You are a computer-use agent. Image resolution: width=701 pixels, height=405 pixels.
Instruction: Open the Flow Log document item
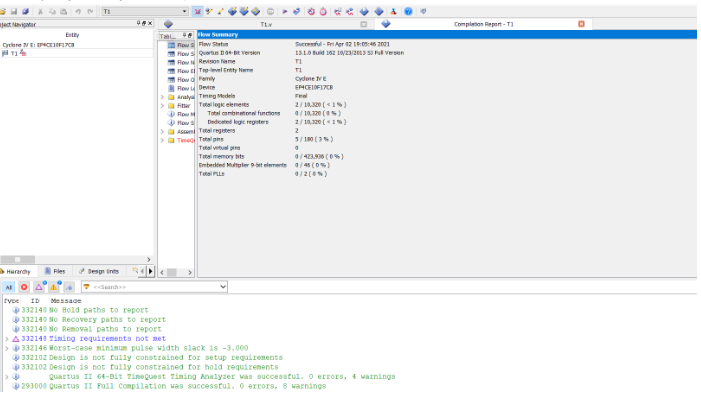pyautogui.click(x=181, y=89)
